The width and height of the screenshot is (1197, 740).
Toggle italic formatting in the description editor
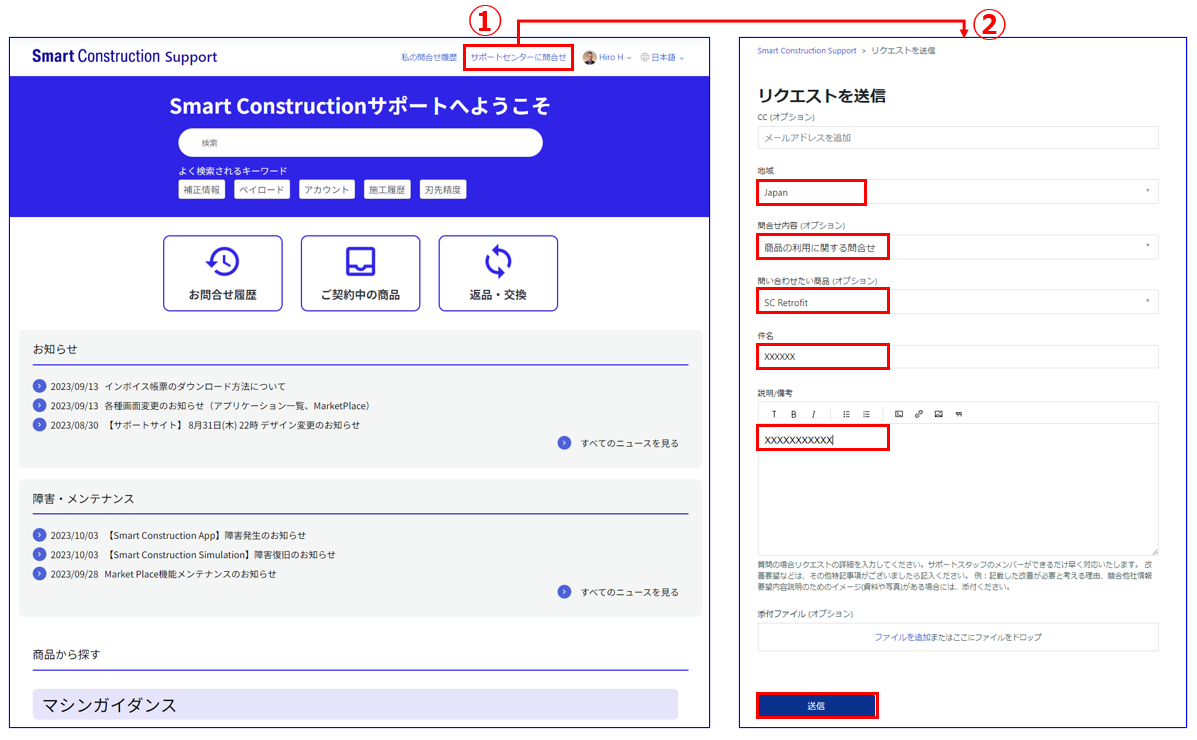tap(813, 414)
